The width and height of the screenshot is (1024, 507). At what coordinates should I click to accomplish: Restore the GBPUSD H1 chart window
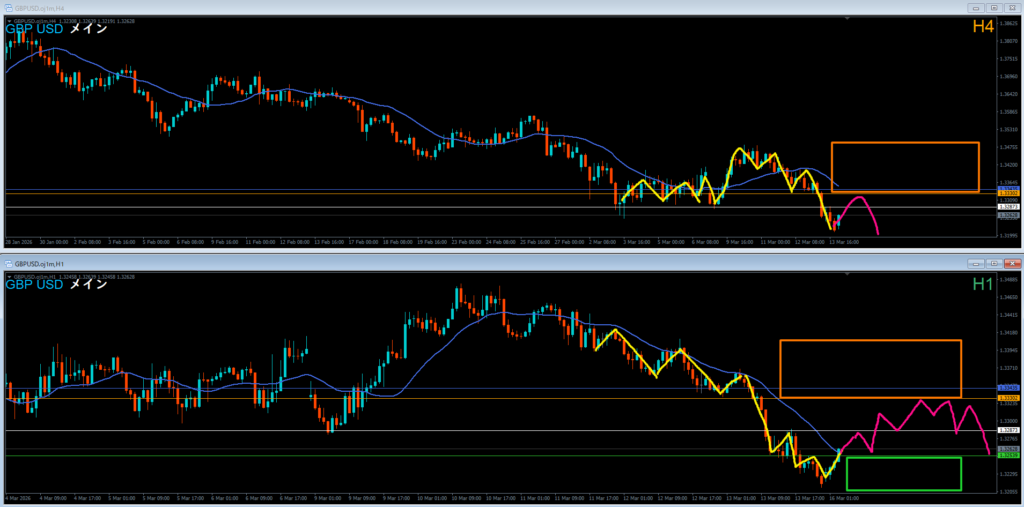click(992, 263)
